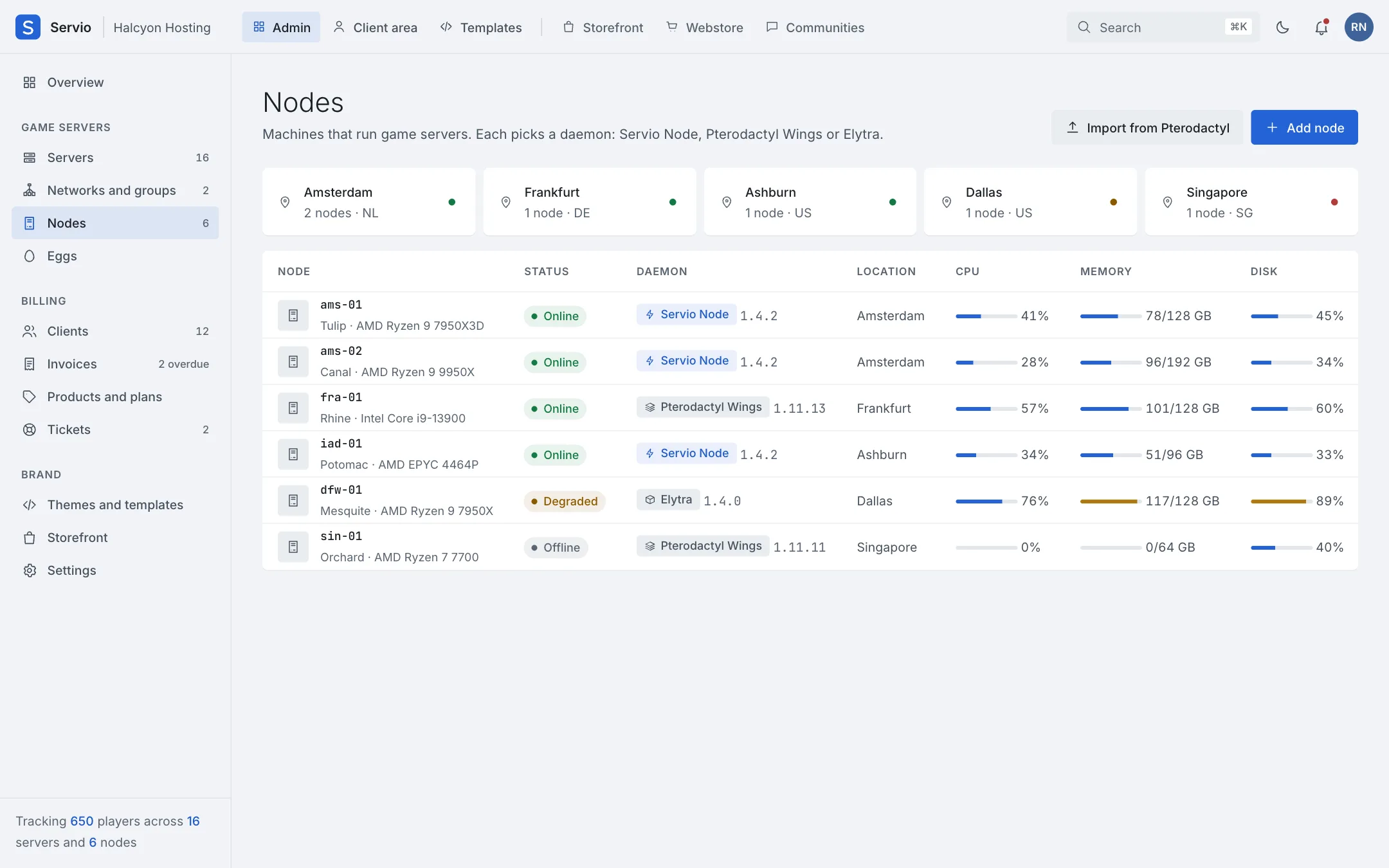This screenshot has width=1389, height=868.
Task: Click the Singapore location pin icon
Action: click(x=1168, y=202)
